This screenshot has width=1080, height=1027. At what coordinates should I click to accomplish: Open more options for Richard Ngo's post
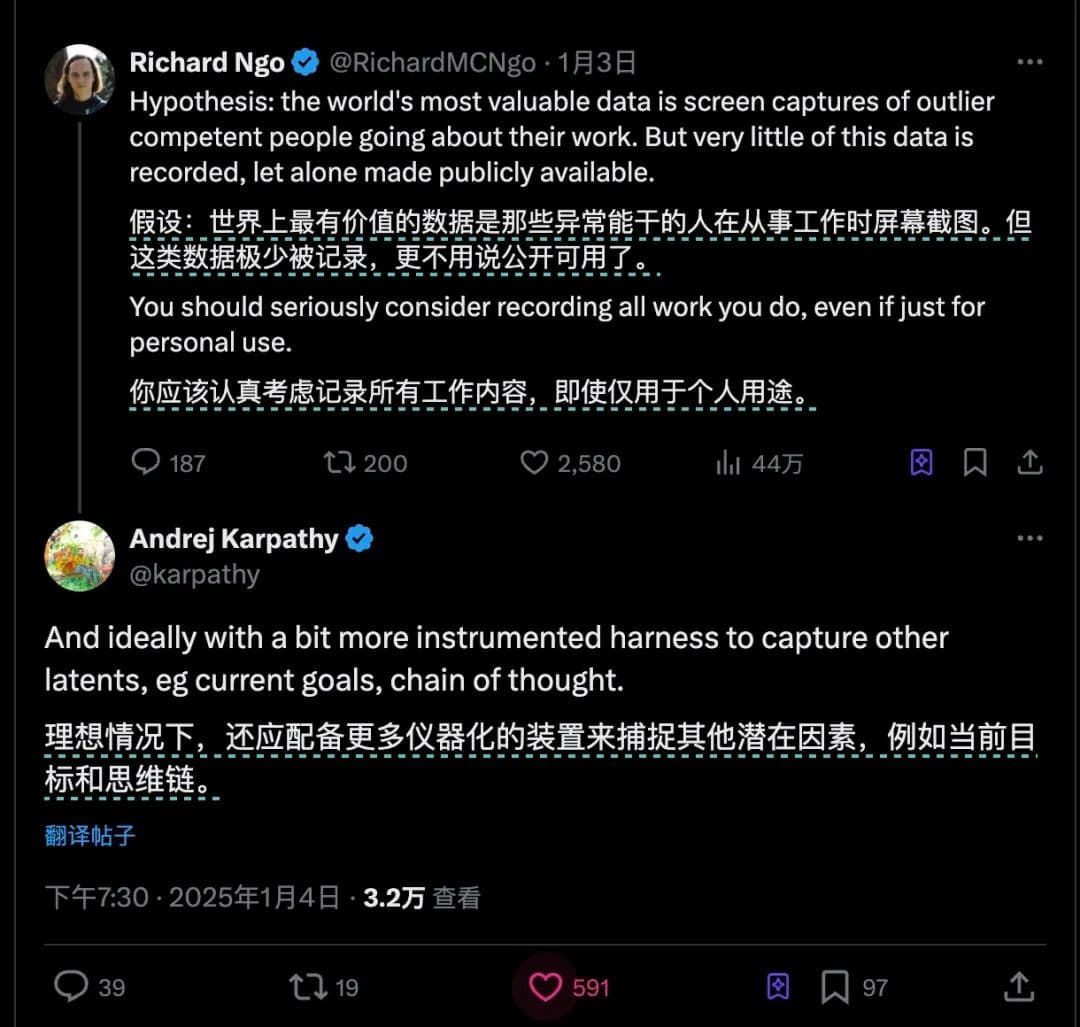pyautogui.click(x=1029, y=62)
